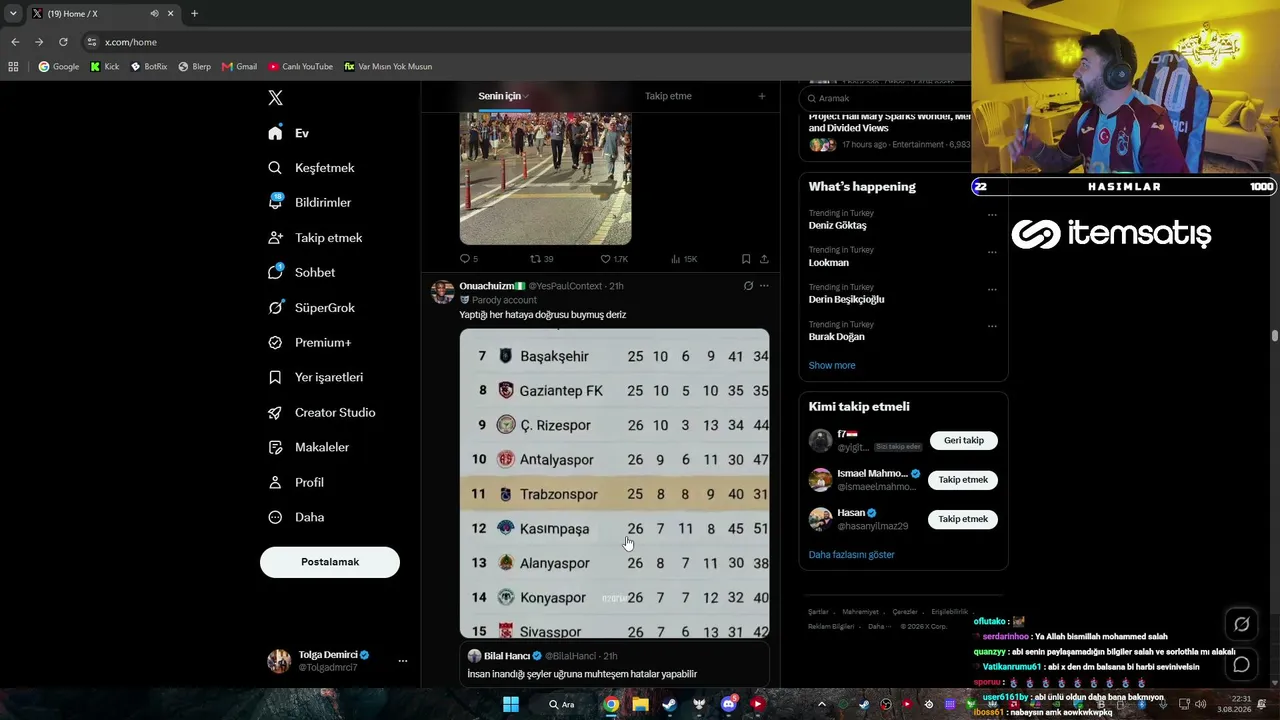1280x720 pixels.
Task: Open more options for Lookman trend
Action: click(x=992, y=252)
